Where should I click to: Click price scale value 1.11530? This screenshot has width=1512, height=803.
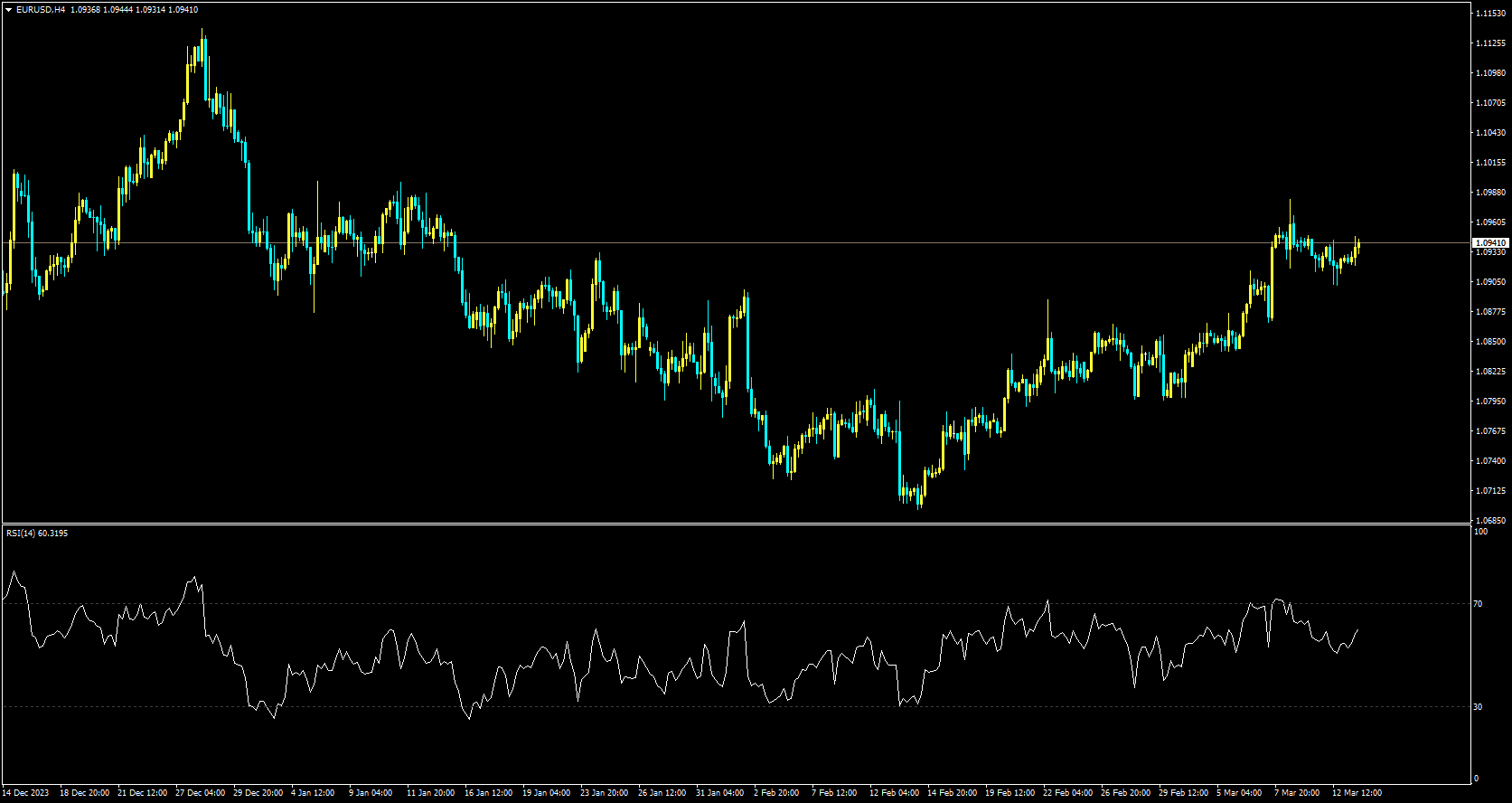point(1490,14)
